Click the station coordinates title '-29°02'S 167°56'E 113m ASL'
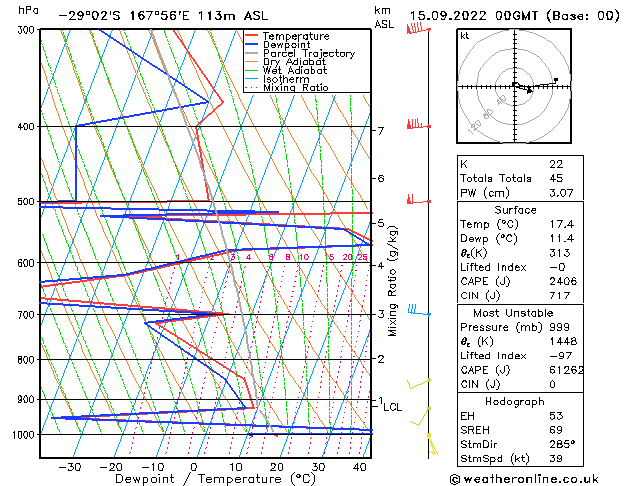 tap(163, 16)
